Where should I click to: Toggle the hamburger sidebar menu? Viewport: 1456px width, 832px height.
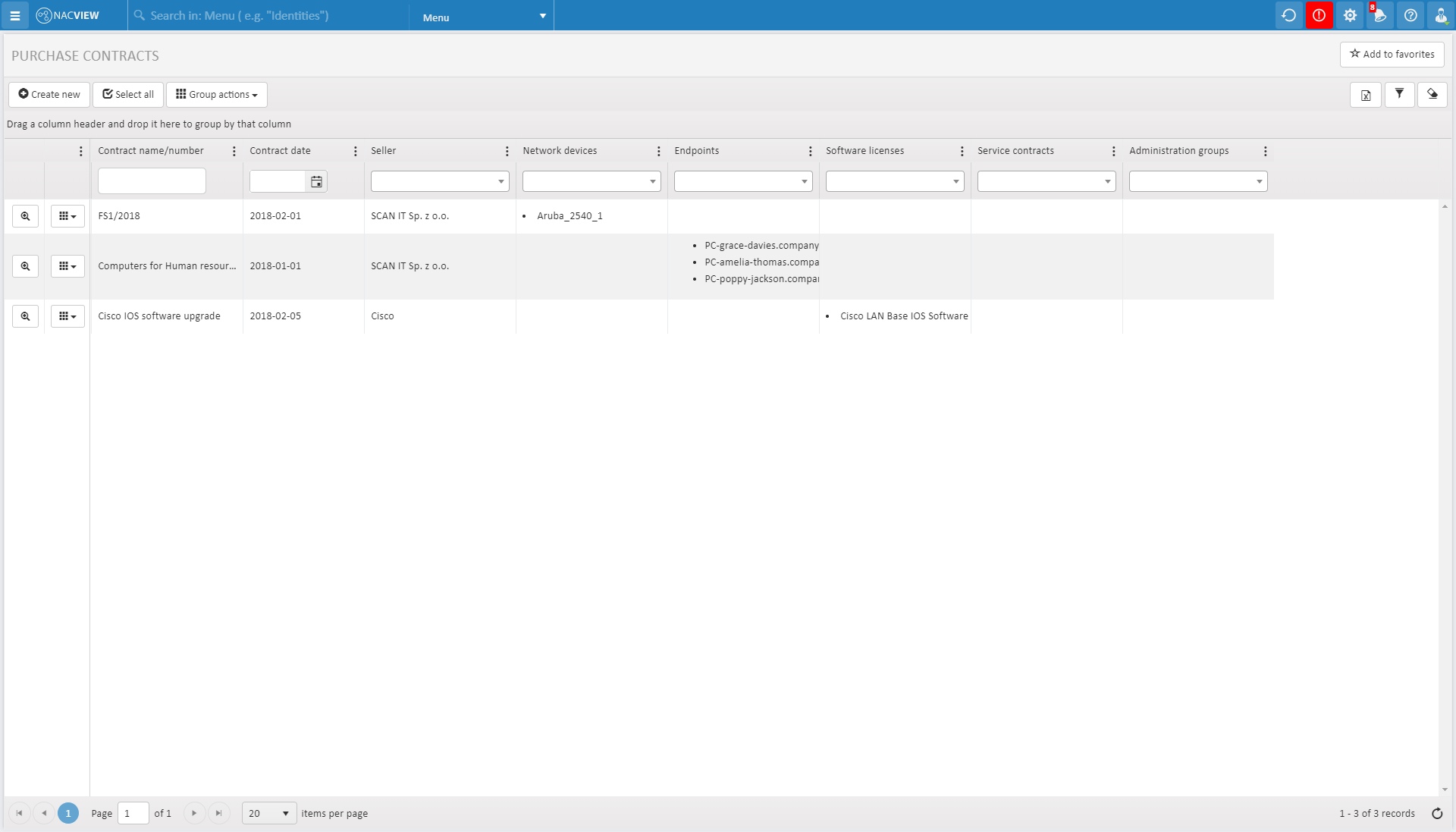[x=14, y=15]
